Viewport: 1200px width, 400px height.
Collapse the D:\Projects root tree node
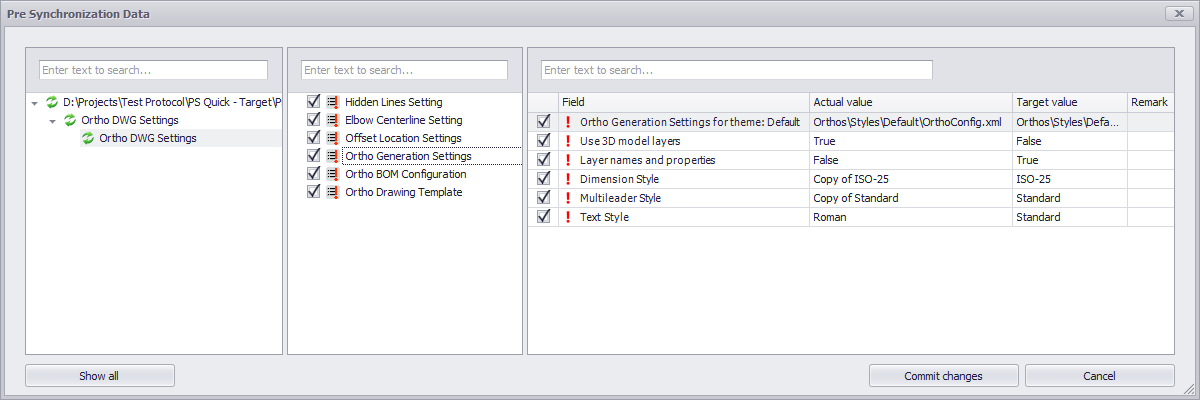pos(35,103)
